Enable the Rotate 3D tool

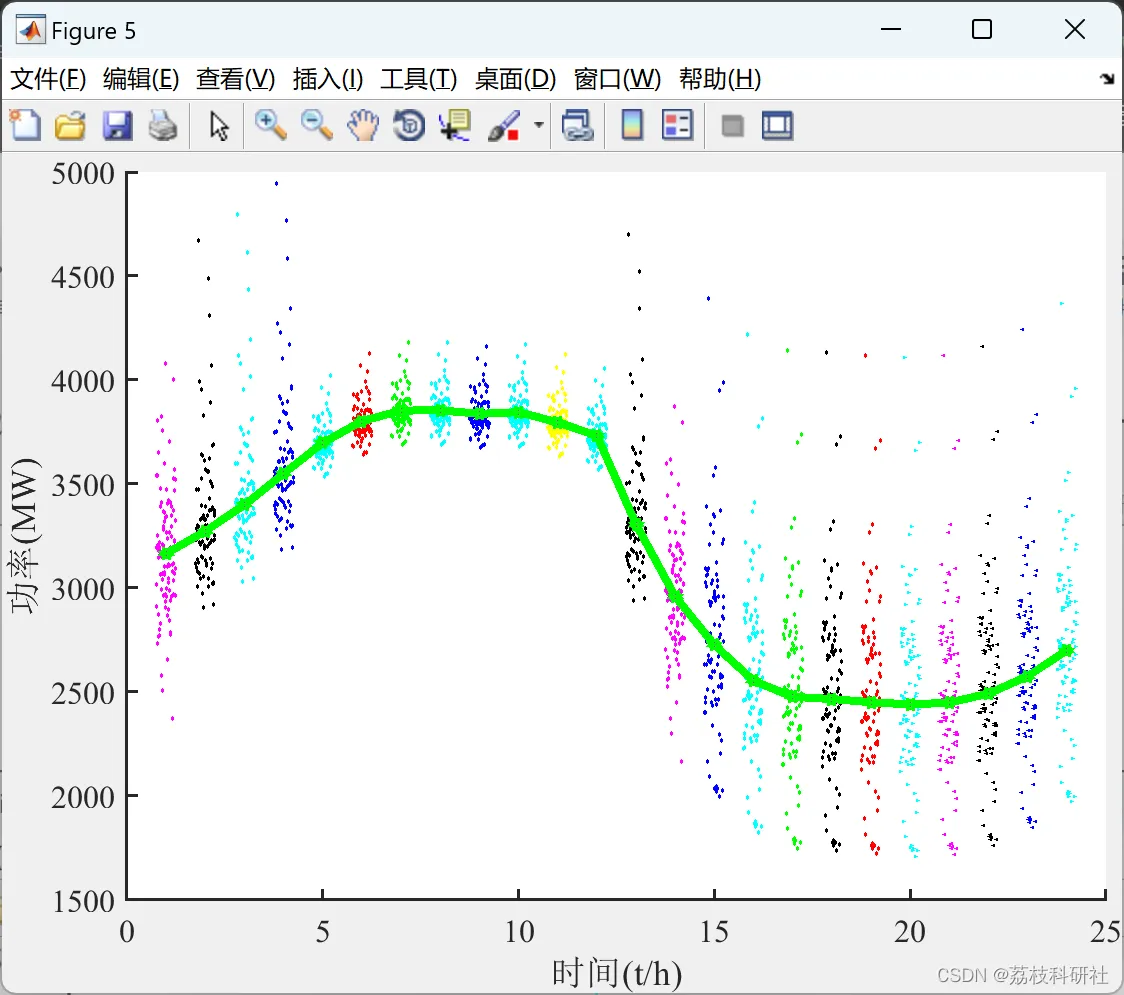pyautogui.click(x=409, y=126)
